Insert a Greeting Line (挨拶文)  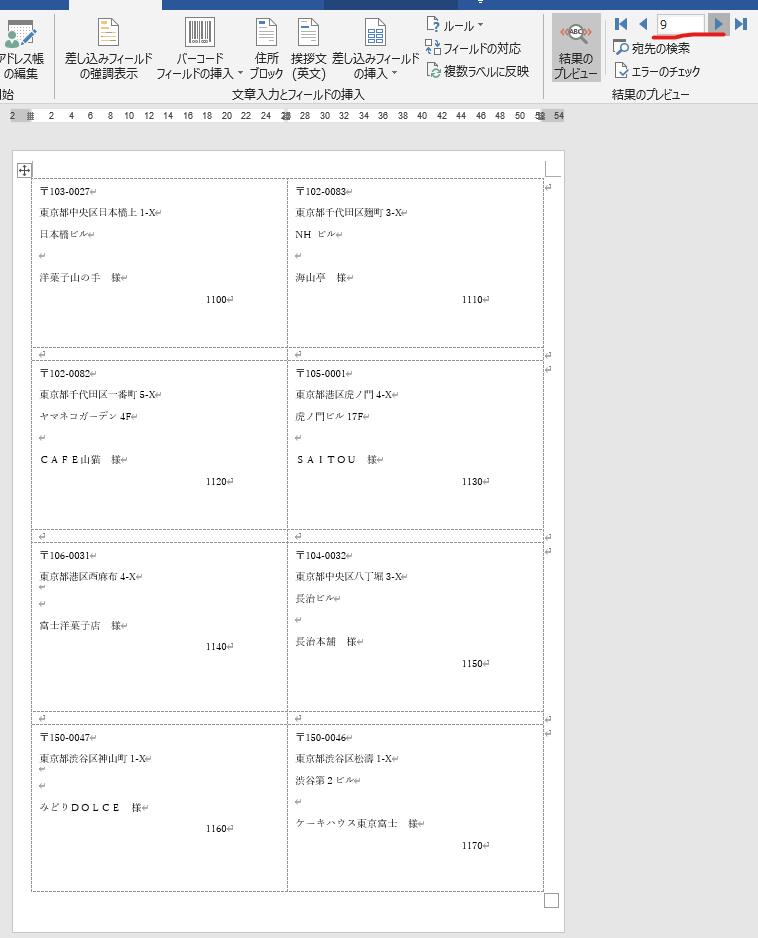309,48
